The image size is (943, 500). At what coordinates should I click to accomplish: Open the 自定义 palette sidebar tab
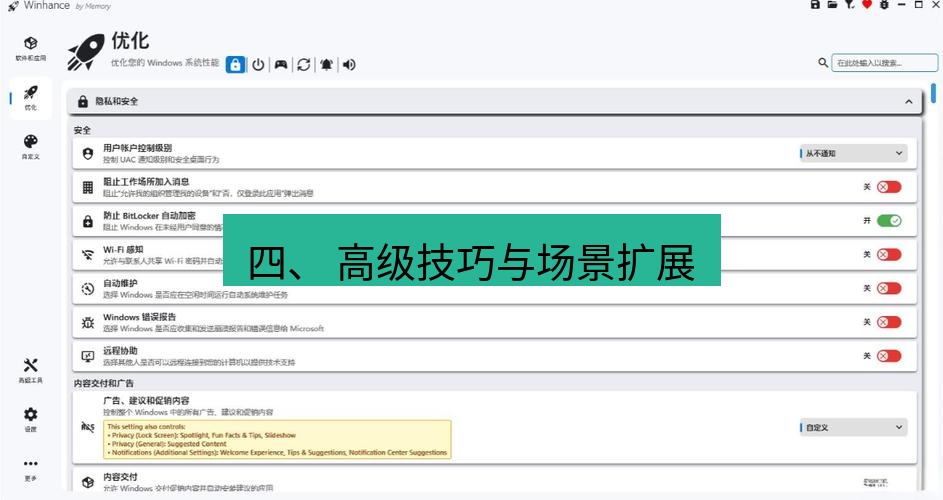point(30,146)
